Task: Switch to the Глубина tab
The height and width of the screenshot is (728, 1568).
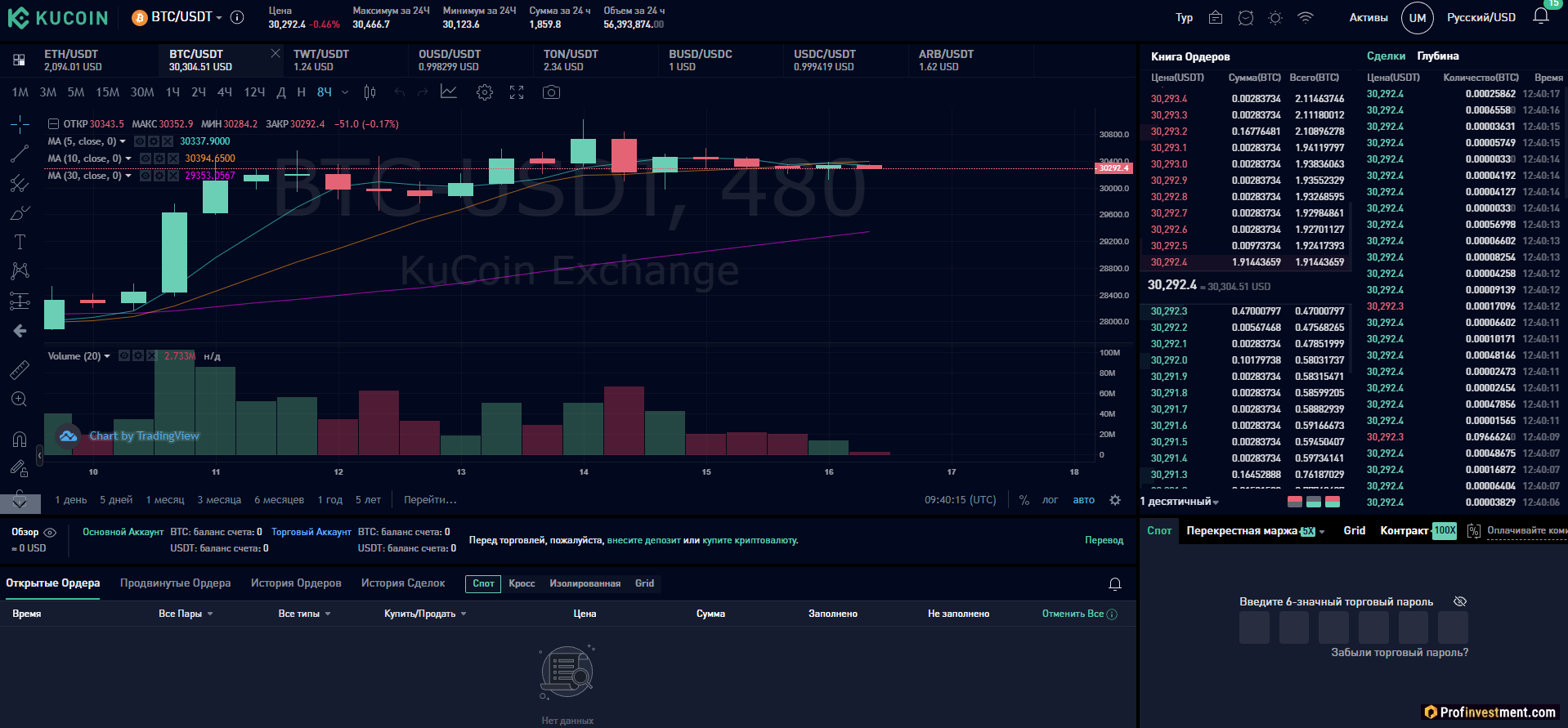Action: [x=1438, y=56]
